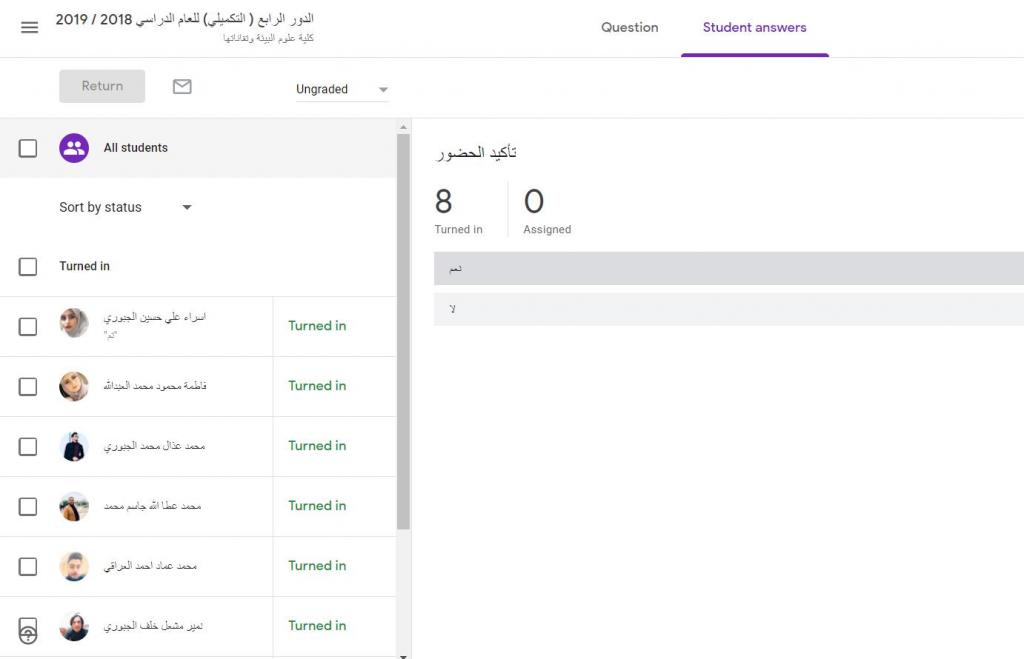Open the hamburger main menu
The height and width of the screenshot is (659, 1024).
click(x=29, y=28)
